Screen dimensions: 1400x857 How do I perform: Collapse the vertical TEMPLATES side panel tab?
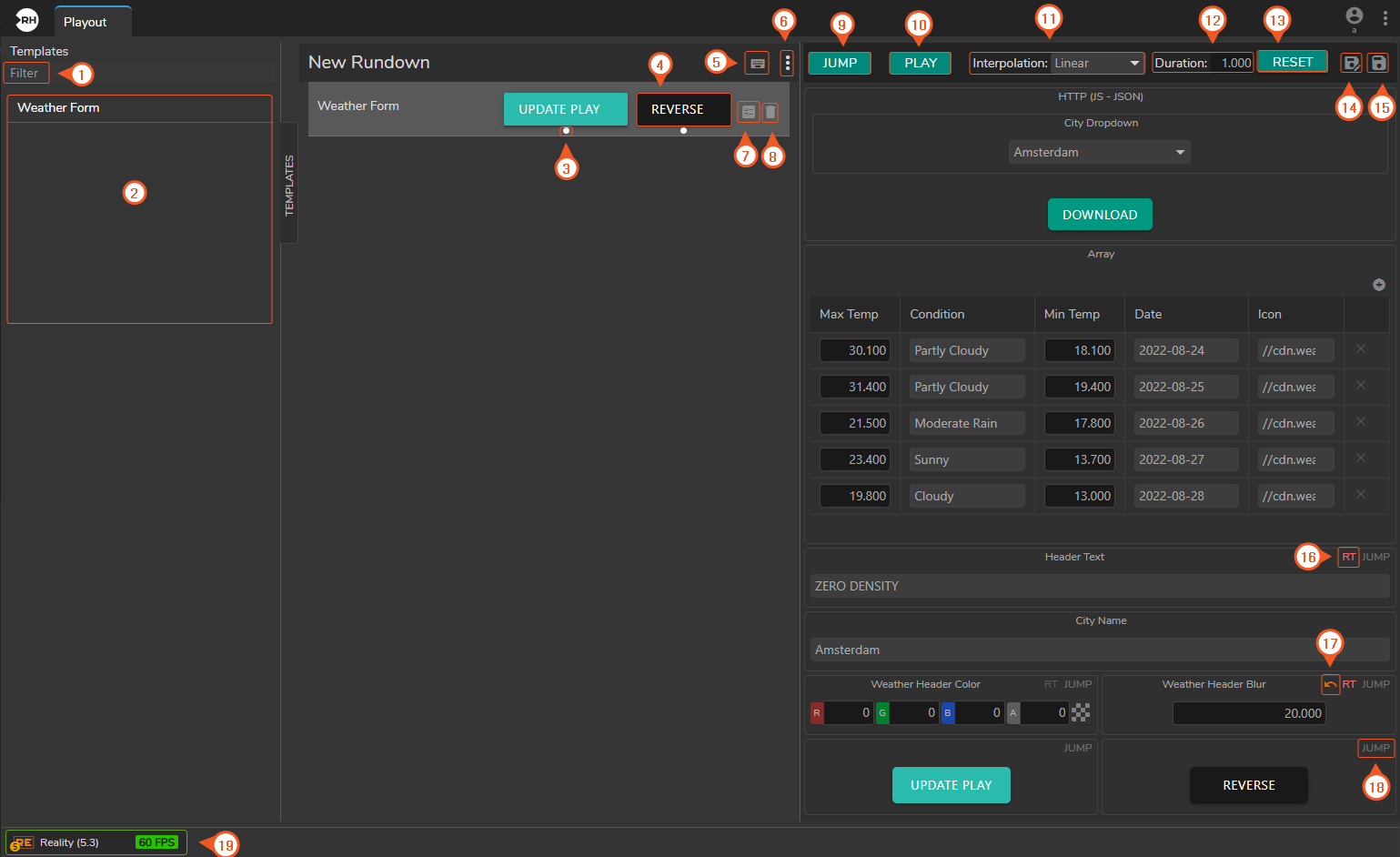[289, 184]
